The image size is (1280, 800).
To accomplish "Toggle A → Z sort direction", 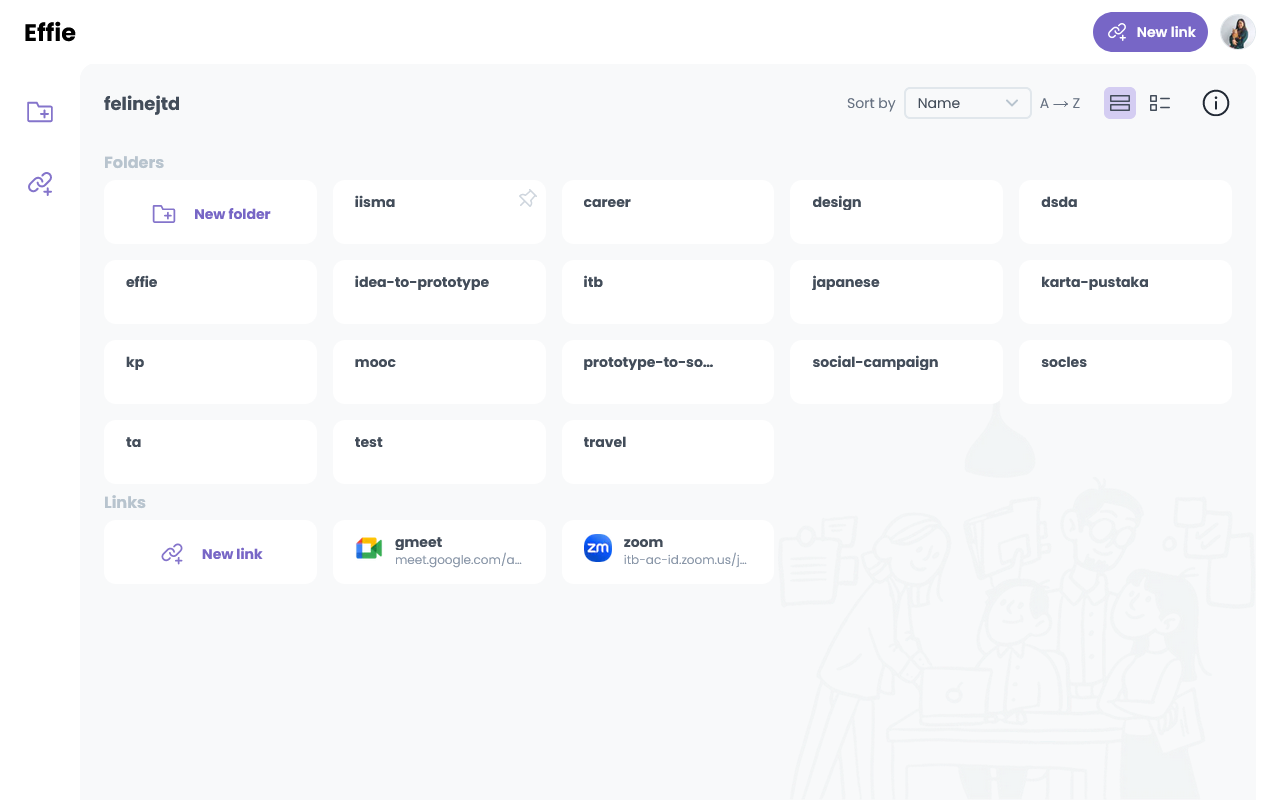I will coord(1060,103).
